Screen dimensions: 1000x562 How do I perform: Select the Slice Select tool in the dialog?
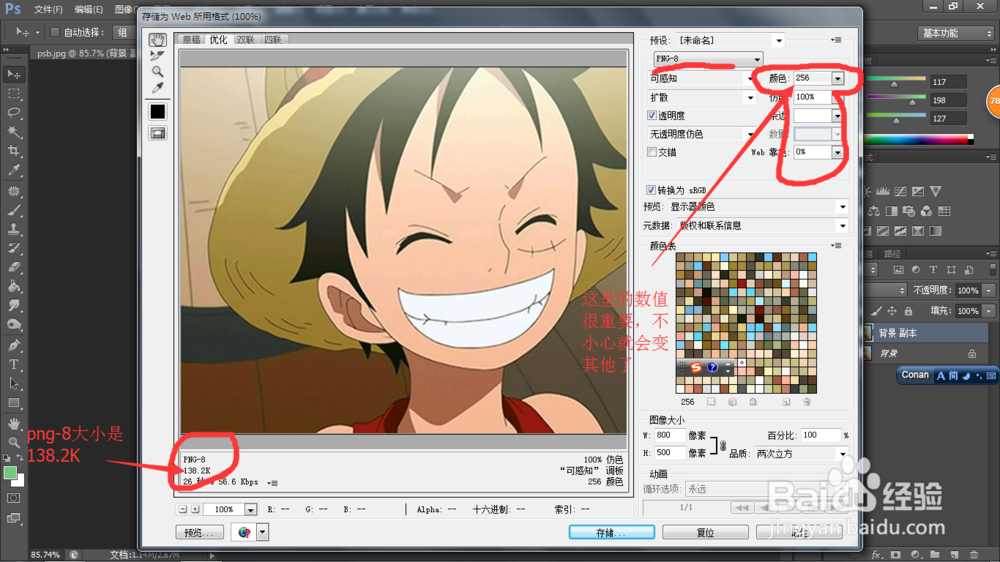(158, 55)
